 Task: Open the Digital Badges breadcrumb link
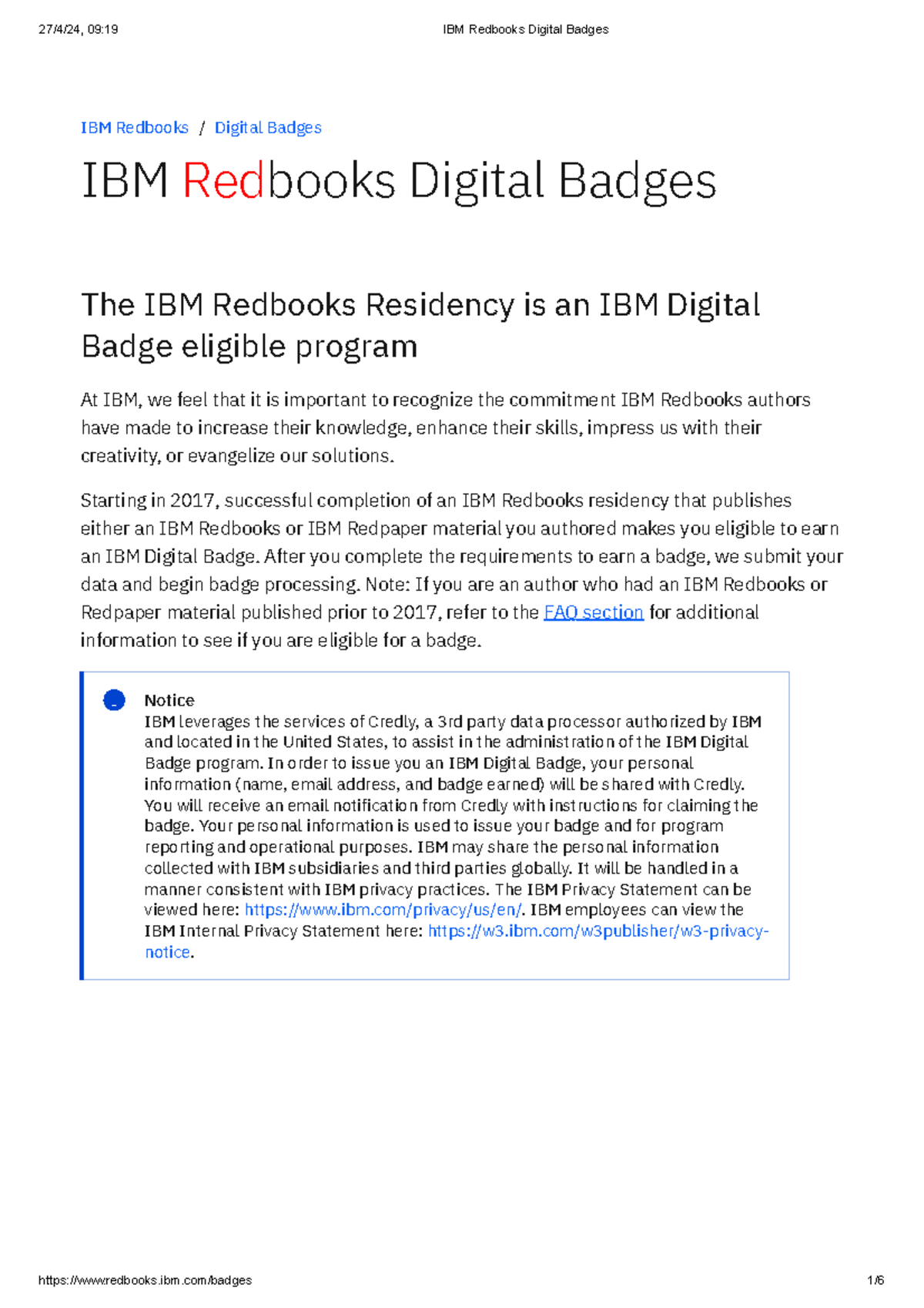tap(268, 128)
